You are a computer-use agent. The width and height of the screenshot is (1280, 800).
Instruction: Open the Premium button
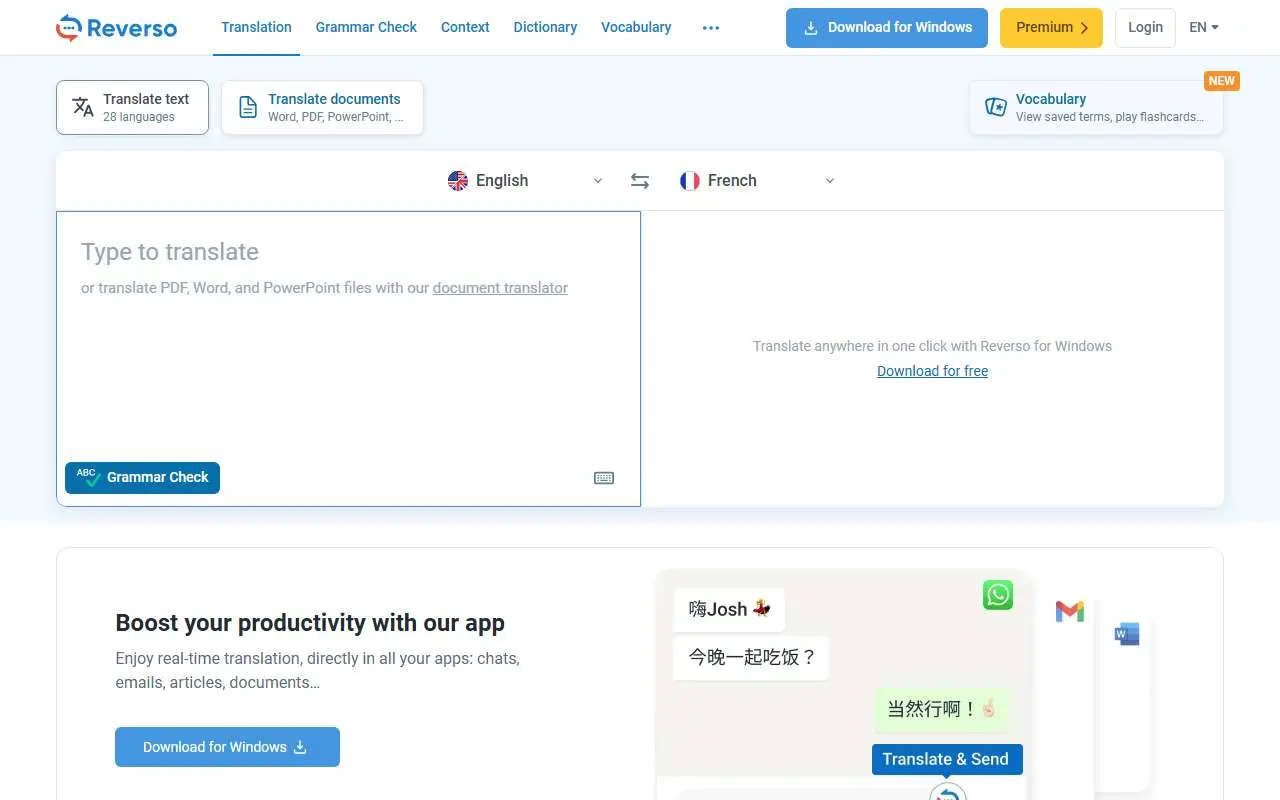click(x=1051, y=28)
